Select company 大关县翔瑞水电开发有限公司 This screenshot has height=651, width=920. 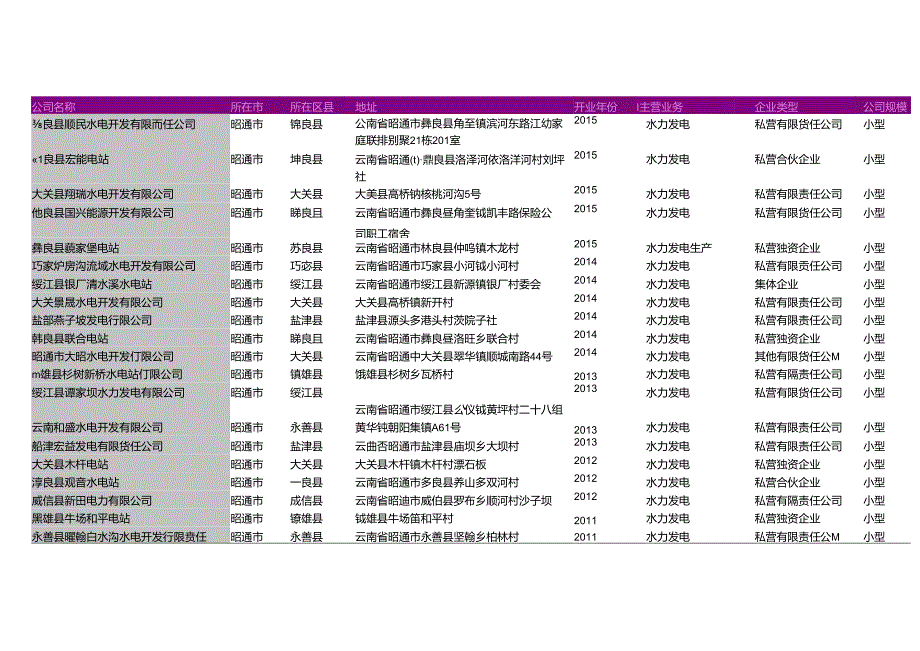pos(103,194)
